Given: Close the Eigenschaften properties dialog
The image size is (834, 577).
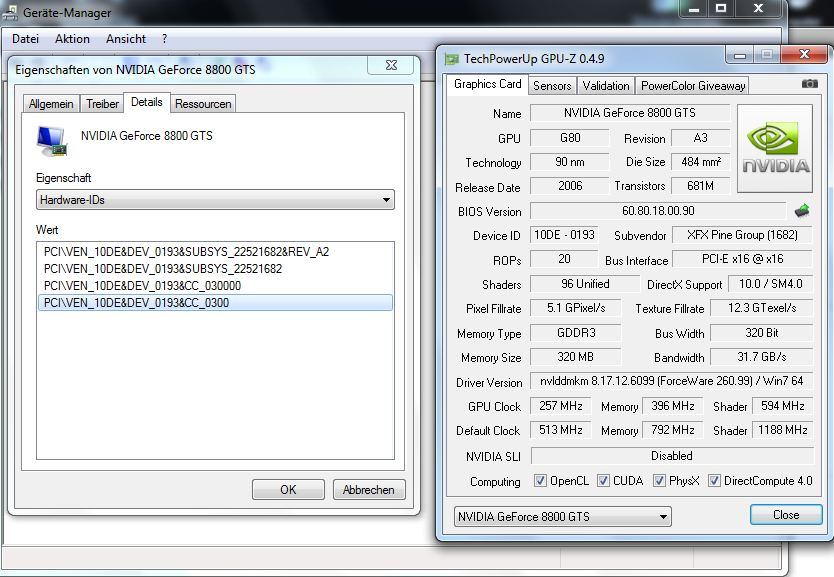Looking at the screenshot, I should click(391, 65).
